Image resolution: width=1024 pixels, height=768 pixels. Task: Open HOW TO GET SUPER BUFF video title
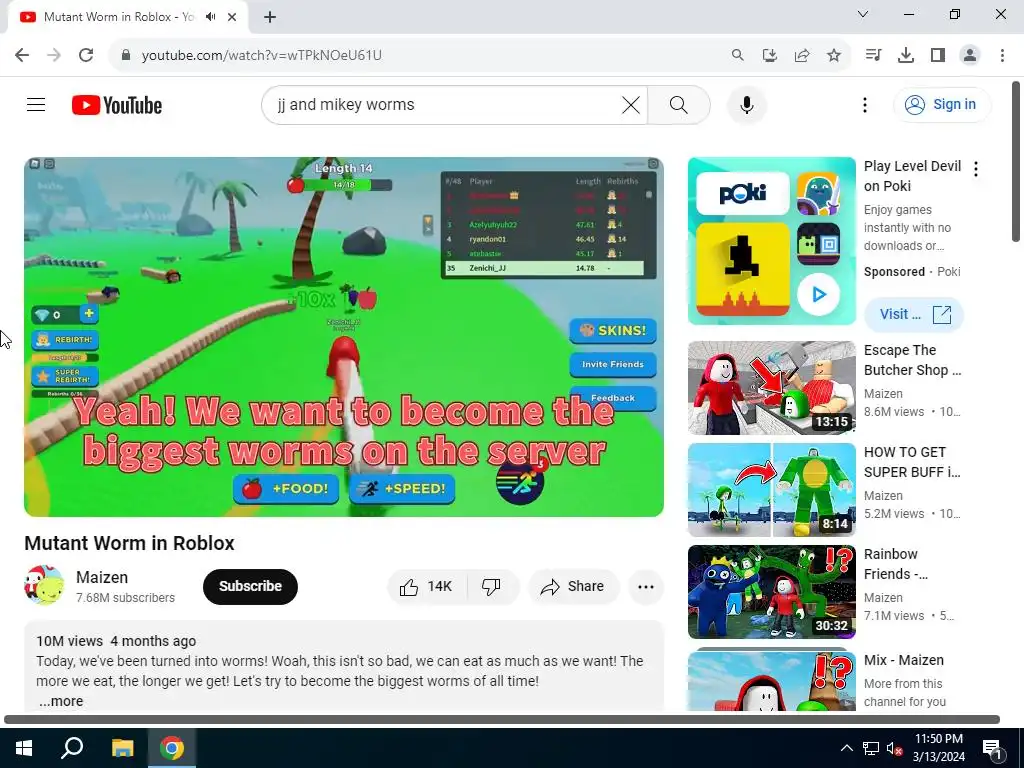(912, 462)
